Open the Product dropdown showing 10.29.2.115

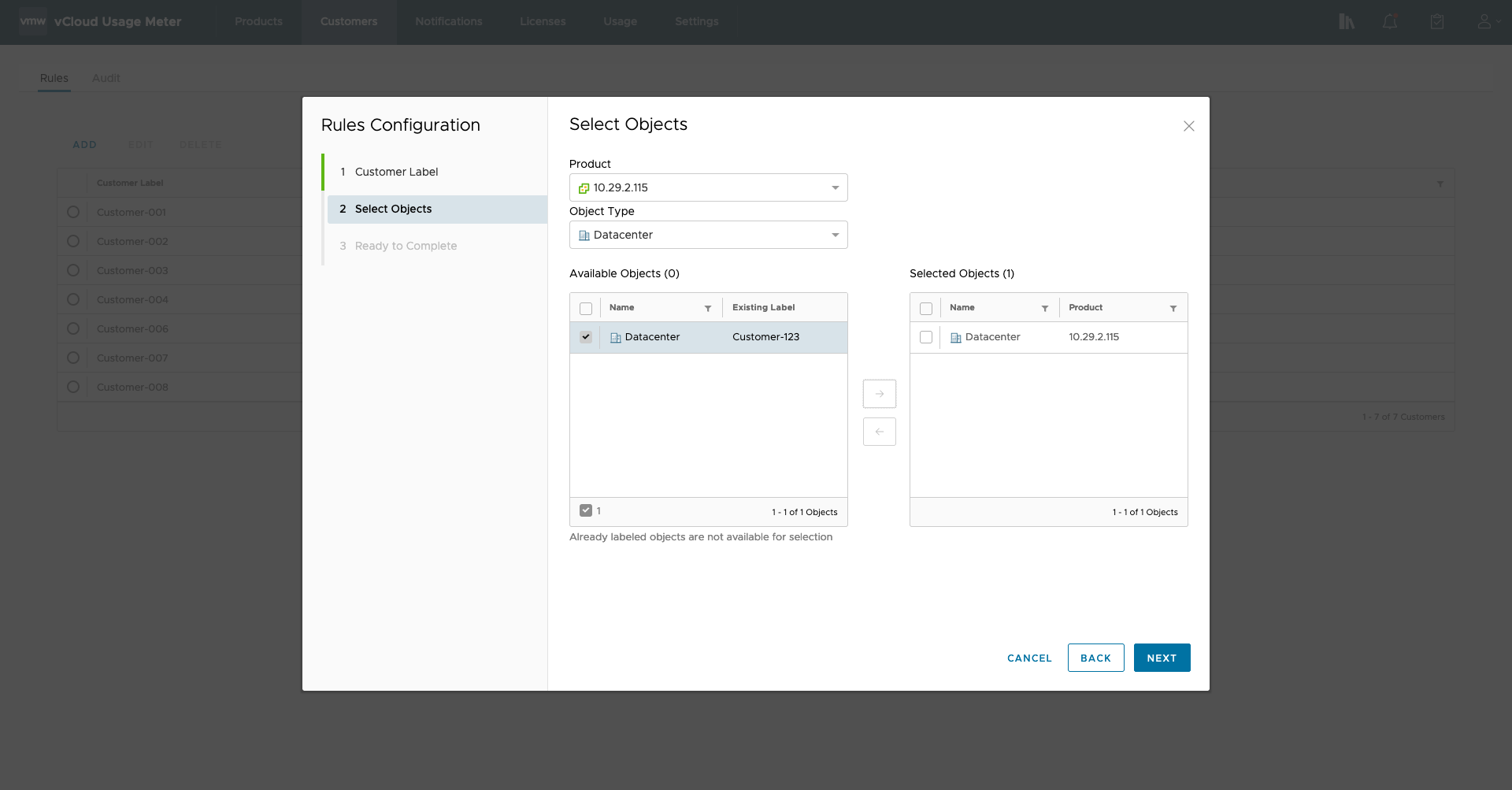coord(708,187)
